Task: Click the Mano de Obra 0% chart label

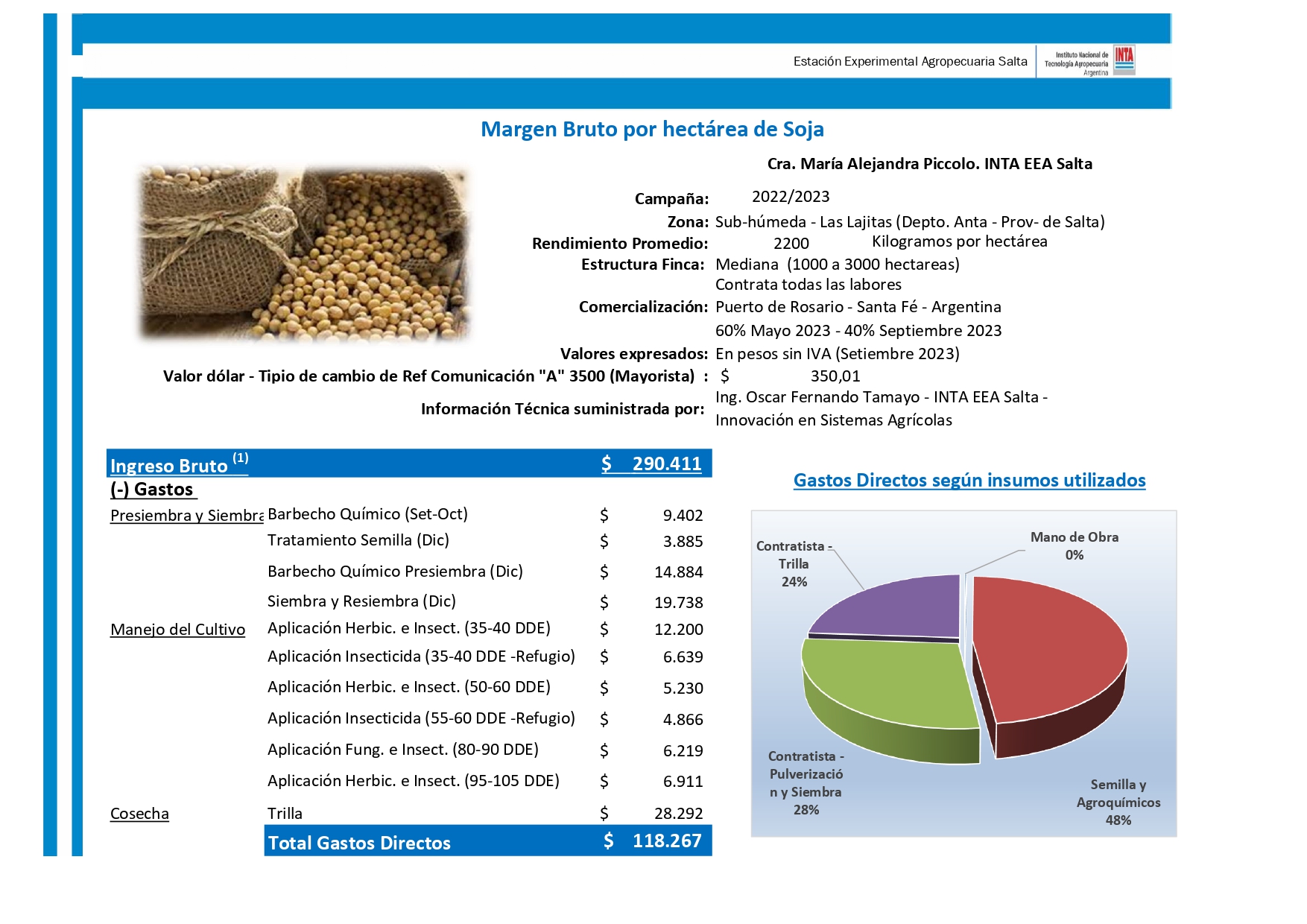Action: pos(1074,545)
